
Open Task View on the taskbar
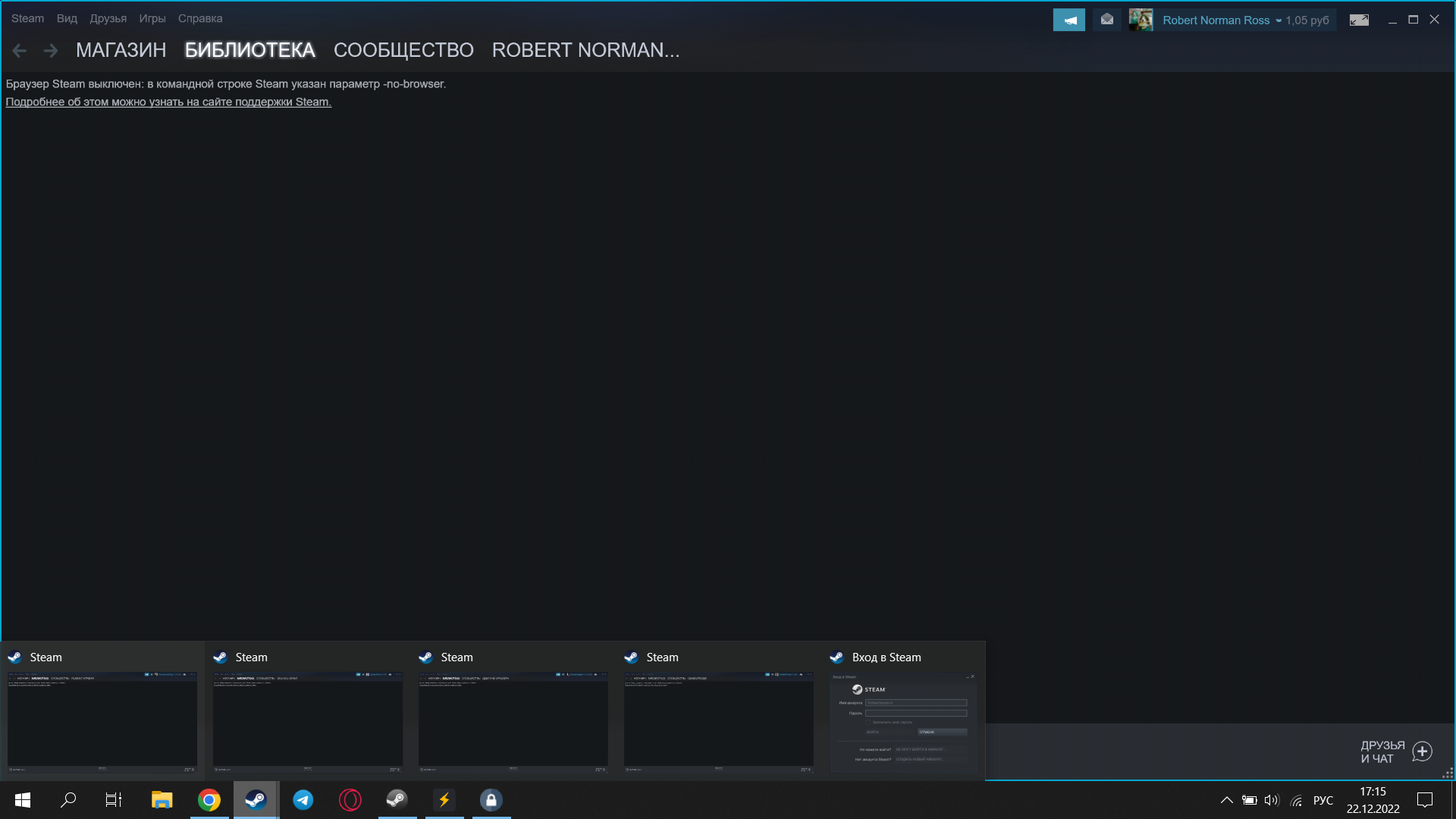(114, 800)
